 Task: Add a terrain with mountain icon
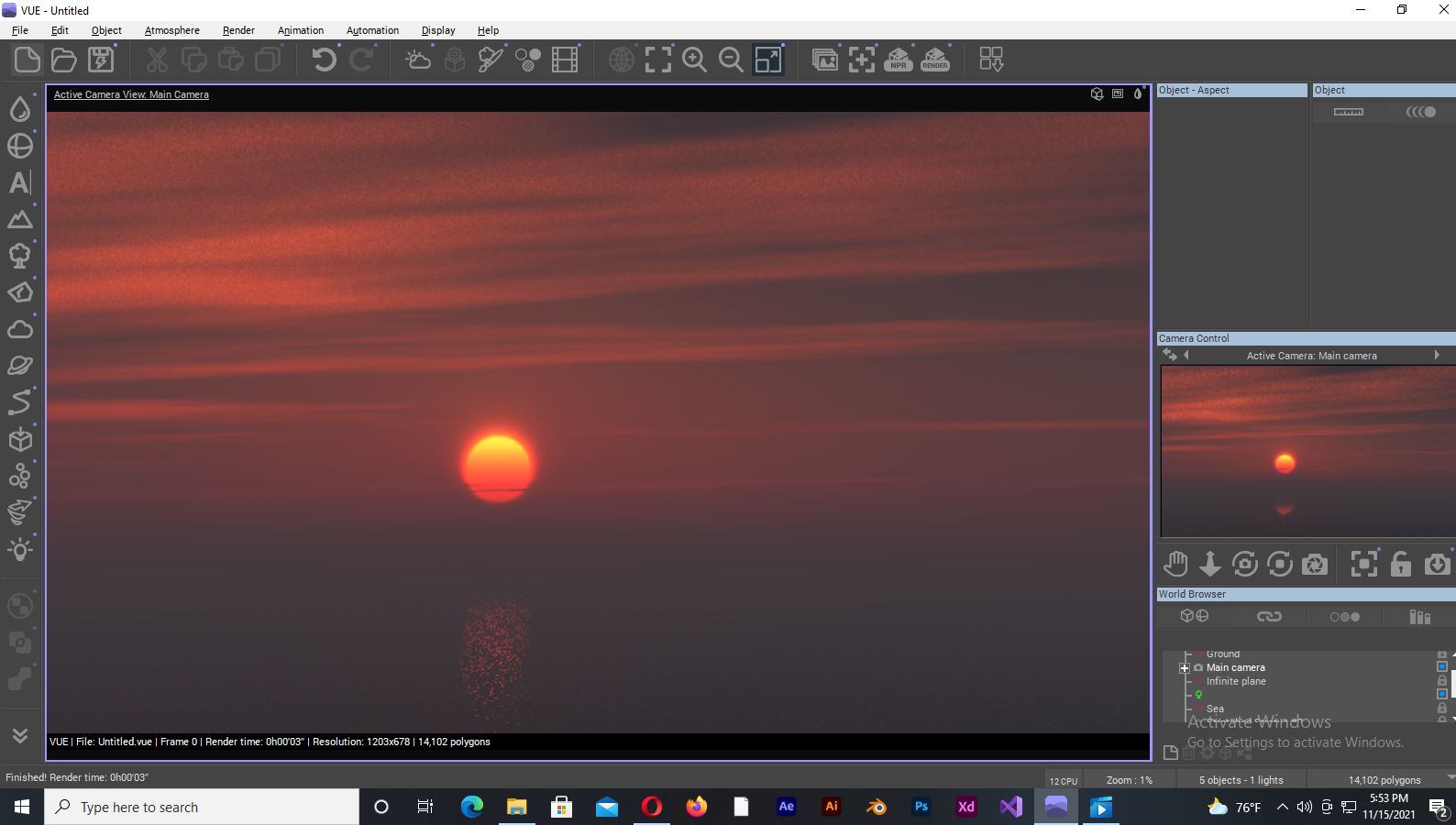20,219
